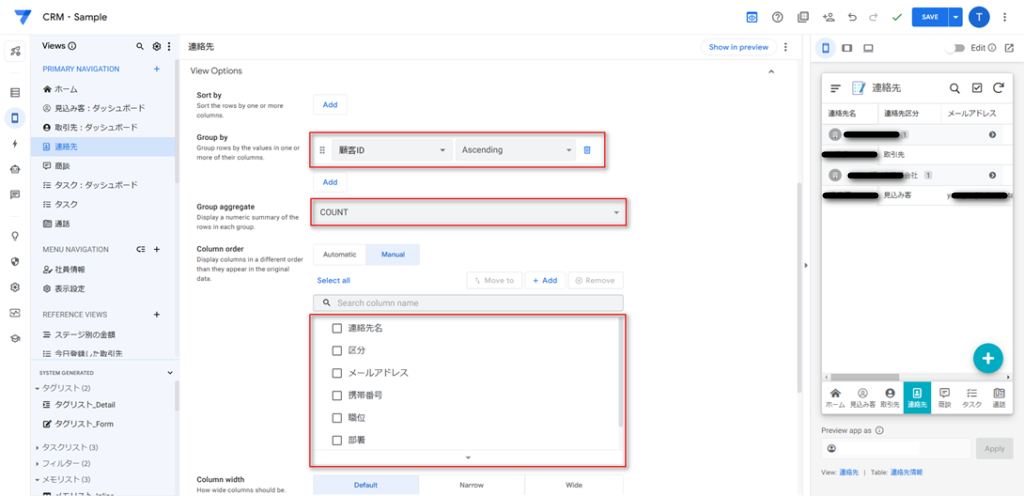Viewport: 1024px width, 496px height.
Task: Toggle the Edit switch in preview
Action: (958, 47)
